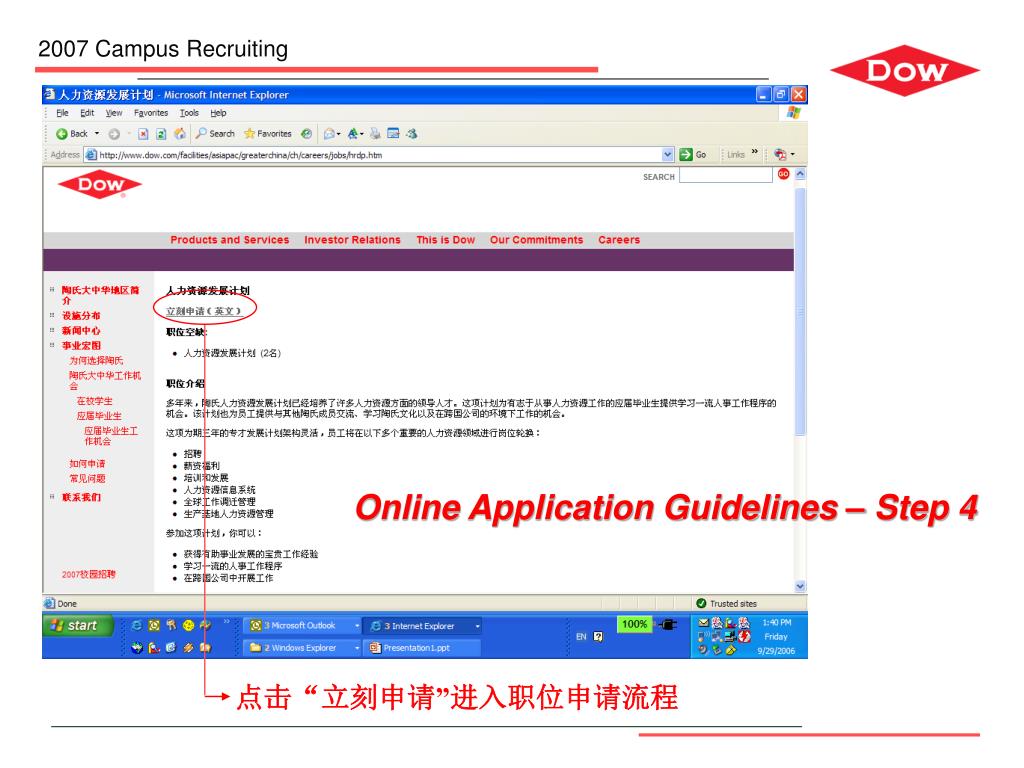Open the Edit menu
Viewport: 1024px width, 768px height.
(x=87, y=113)
